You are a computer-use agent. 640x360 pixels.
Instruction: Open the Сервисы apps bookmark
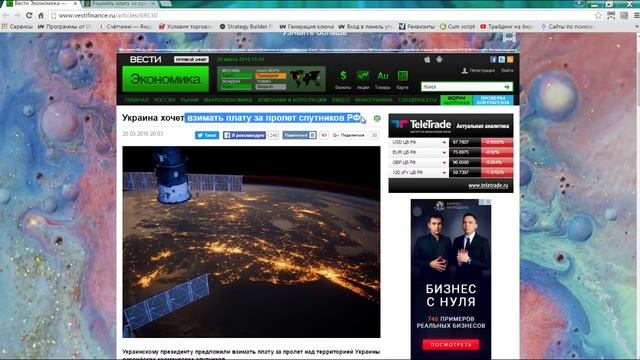point(17,27)
